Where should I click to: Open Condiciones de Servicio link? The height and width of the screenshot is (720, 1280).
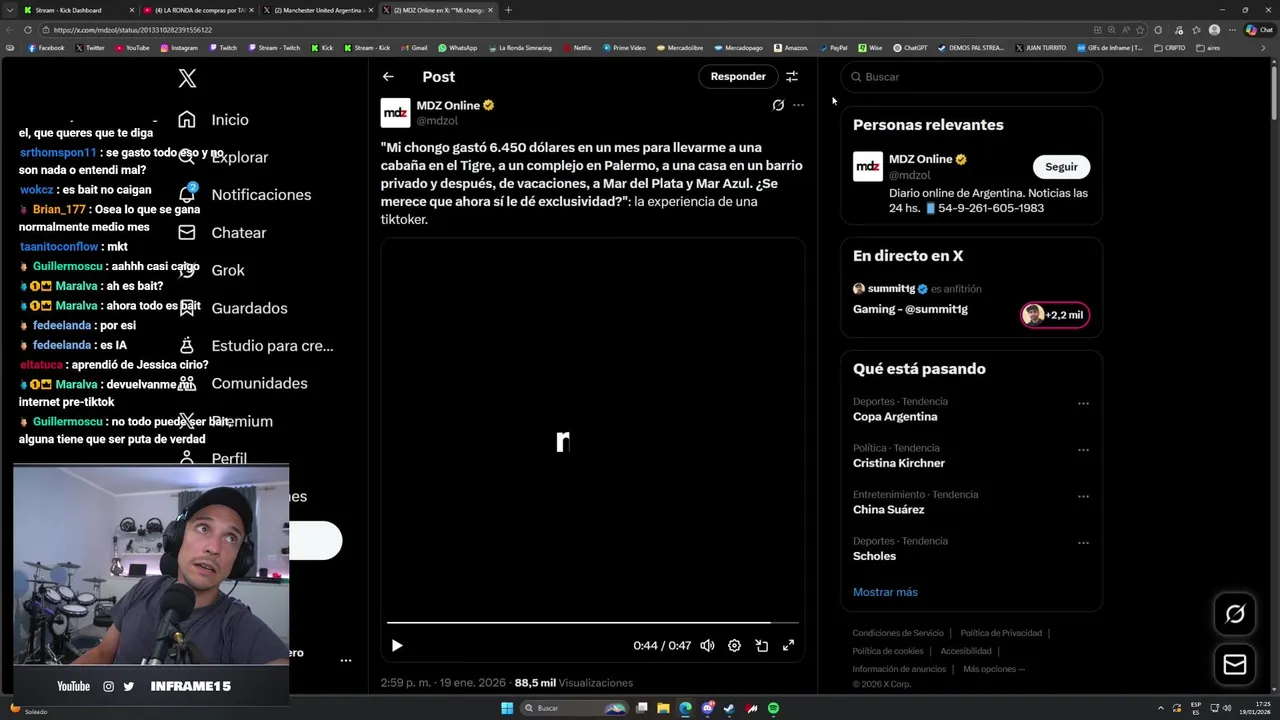[x=898, y=633]
